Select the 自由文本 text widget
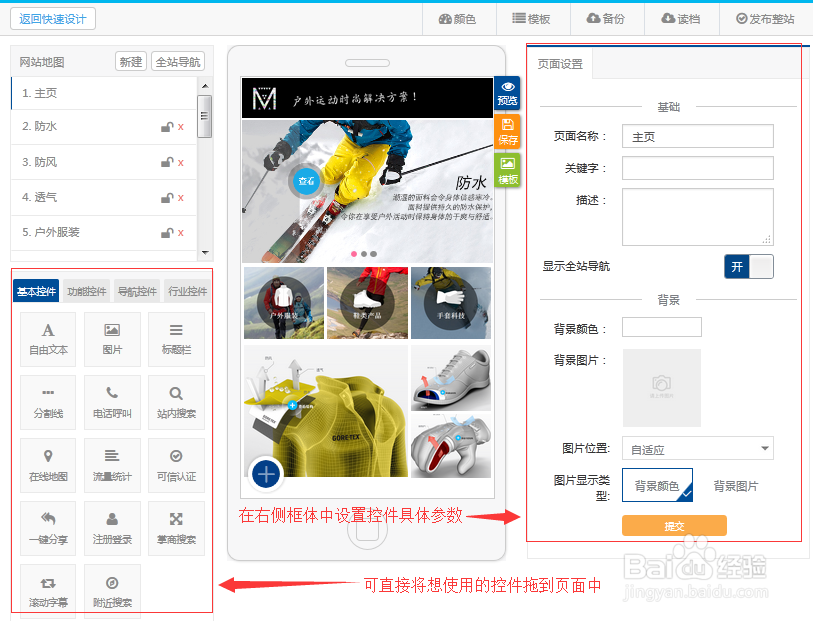This screenshot has width=813, height=621. (48, 339)
